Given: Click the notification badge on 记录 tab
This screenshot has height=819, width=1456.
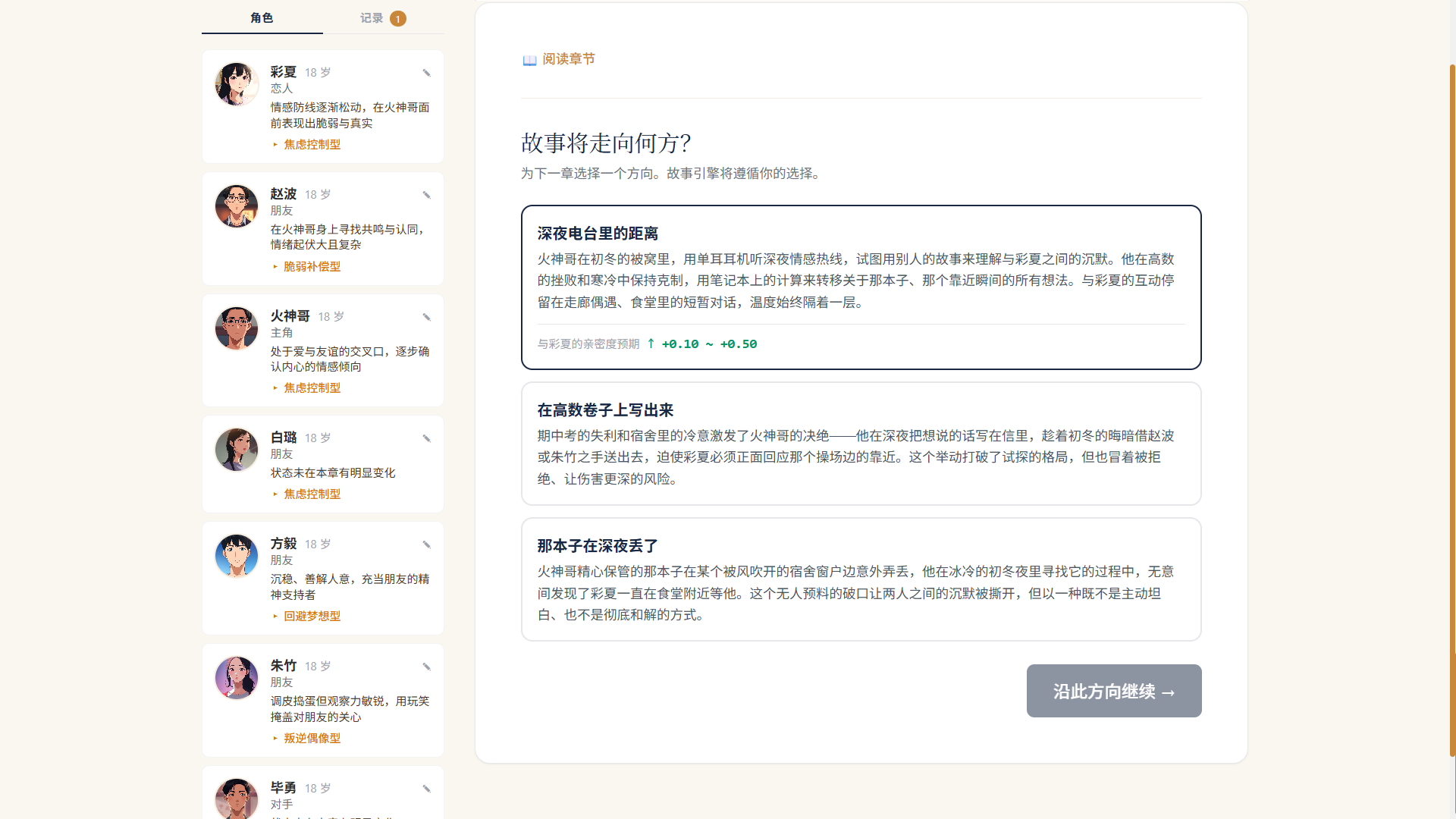Looking at the screenshot, I should 398,19.
